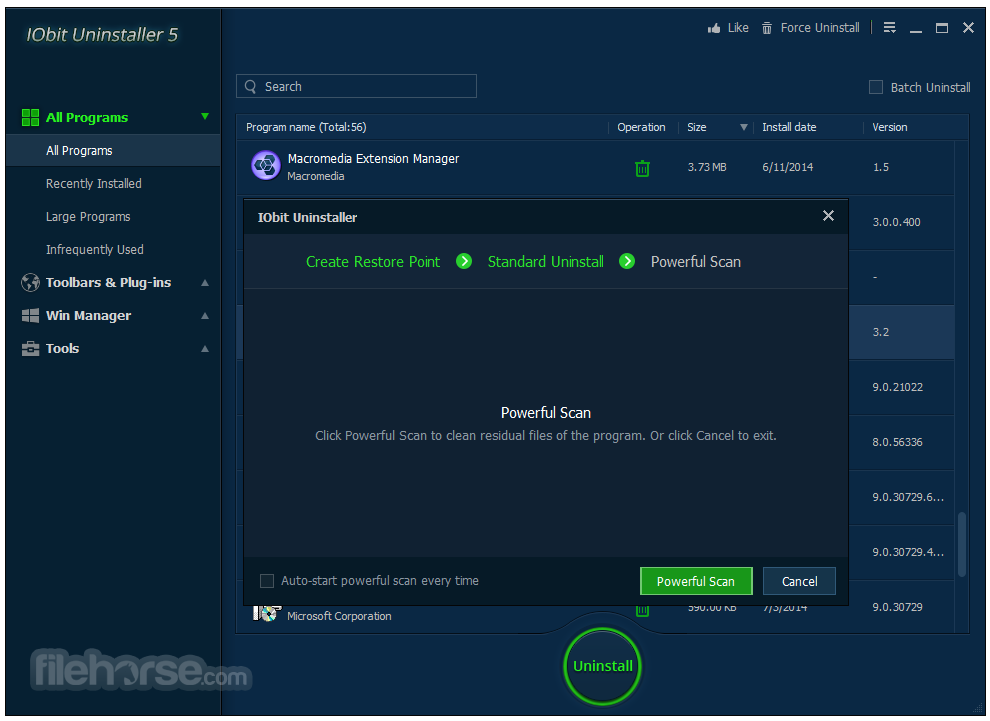The height and width of the screenshot is (721, 990).
Task: Go to Create Restore Point step
Action: tap(373, 262)
